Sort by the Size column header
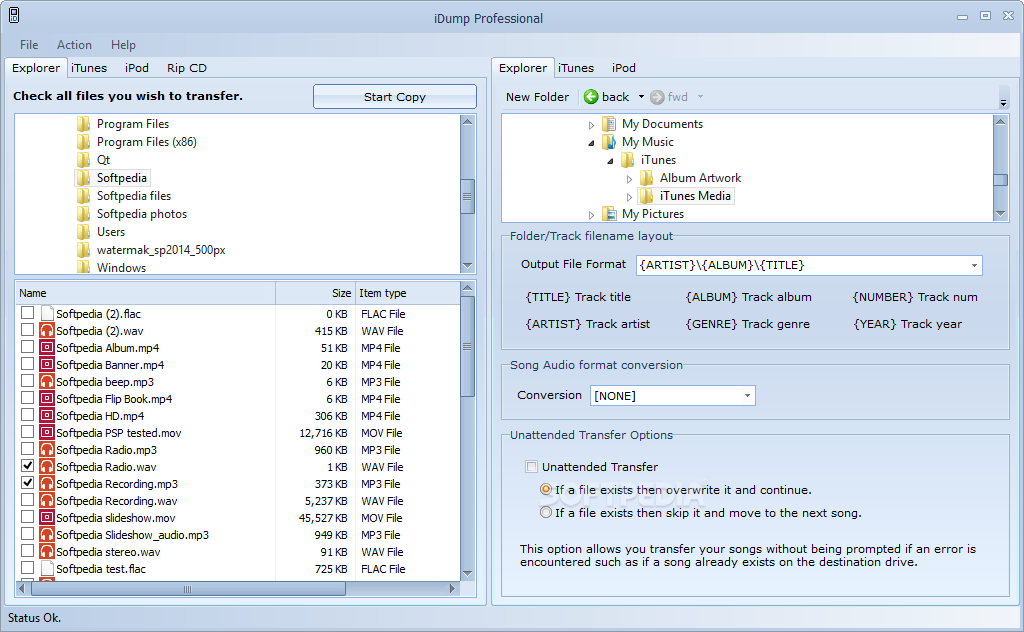The width and height of the screenshot is (1024, 632). [x=315, y=293]
